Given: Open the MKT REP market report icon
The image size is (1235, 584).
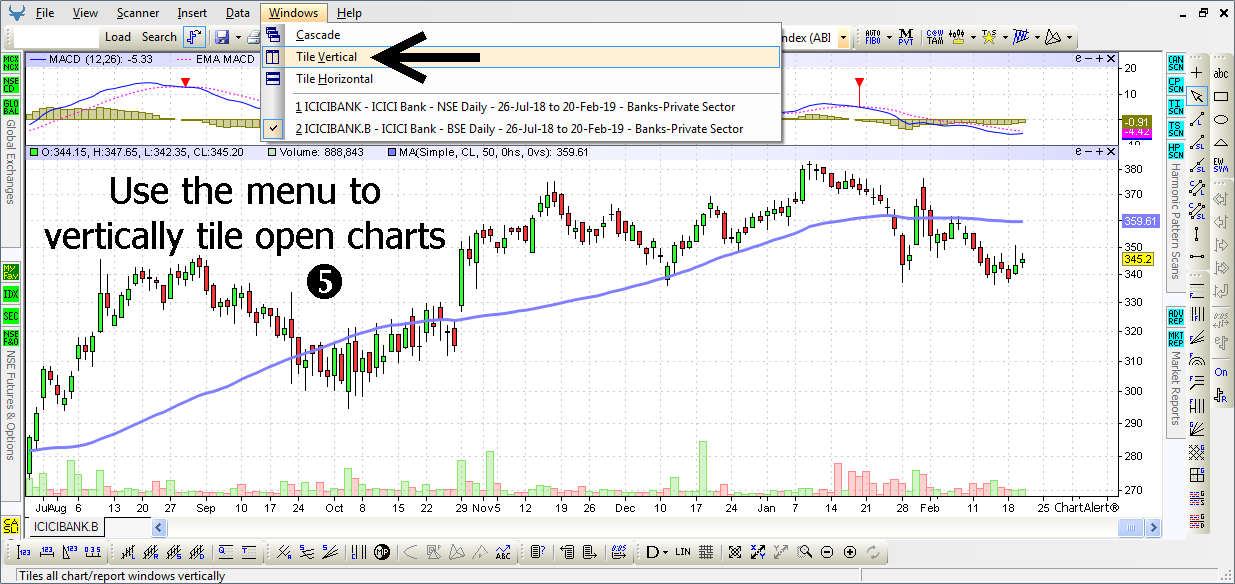Looking at the screenshot, I should coord(1176,338).
